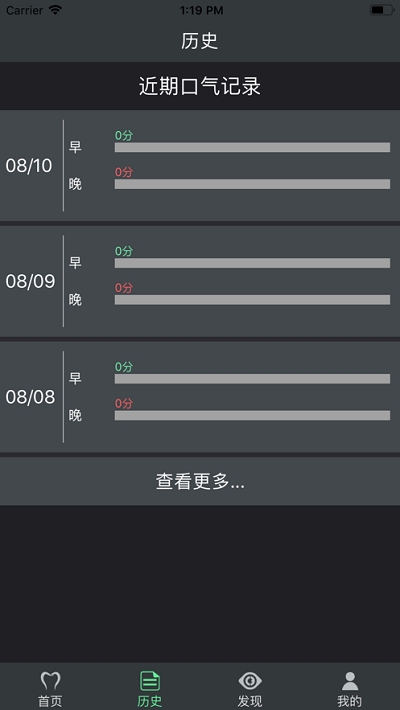
Task: Tap the battery indicator icon
Action: [381, 10]
